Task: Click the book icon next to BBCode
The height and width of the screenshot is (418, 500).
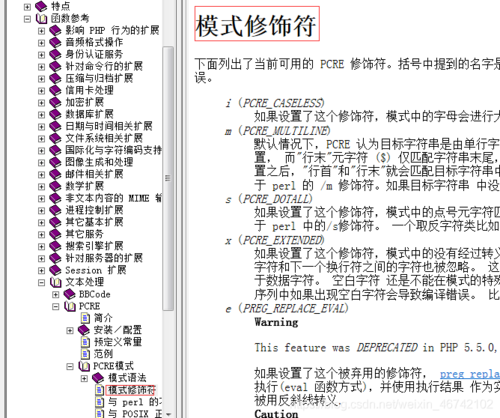Action: click(69, 294)
